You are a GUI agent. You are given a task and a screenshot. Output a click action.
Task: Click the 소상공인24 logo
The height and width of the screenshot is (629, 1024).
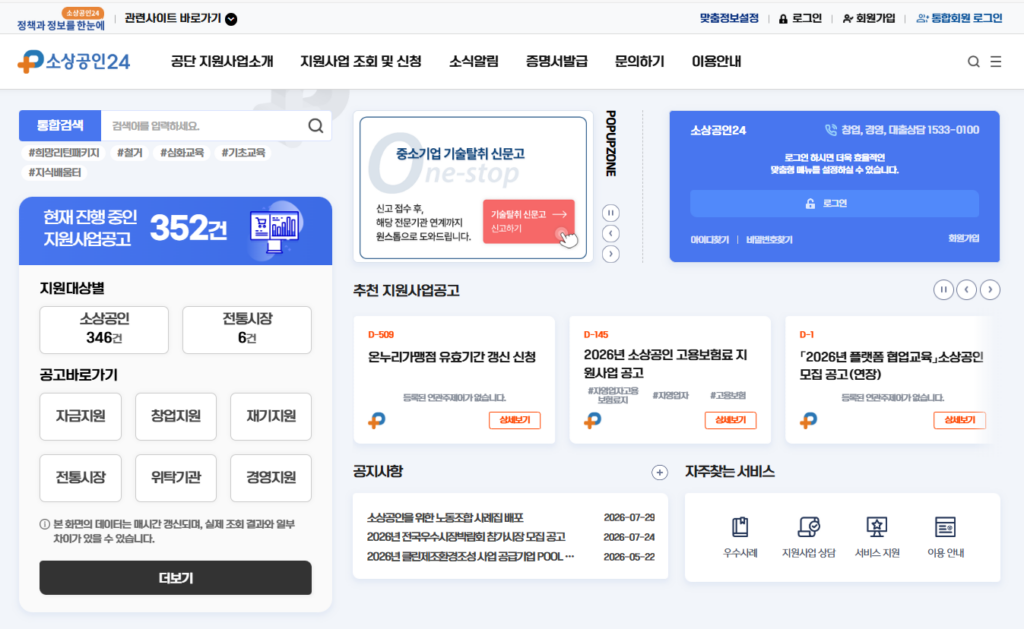tap(74, 61)
